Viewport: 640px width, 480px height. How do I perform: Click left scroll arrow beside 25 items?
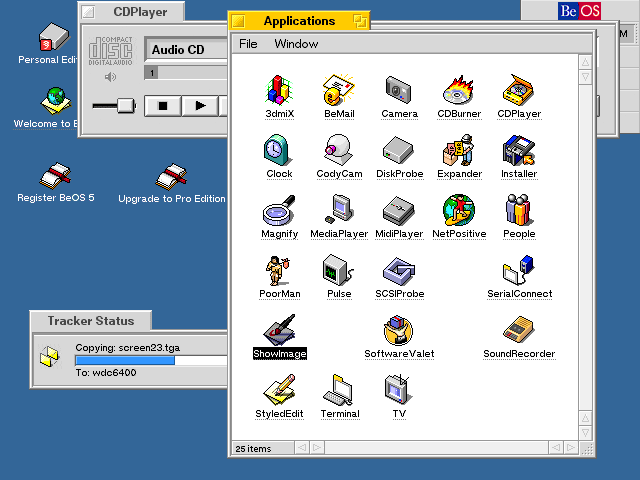302,448
